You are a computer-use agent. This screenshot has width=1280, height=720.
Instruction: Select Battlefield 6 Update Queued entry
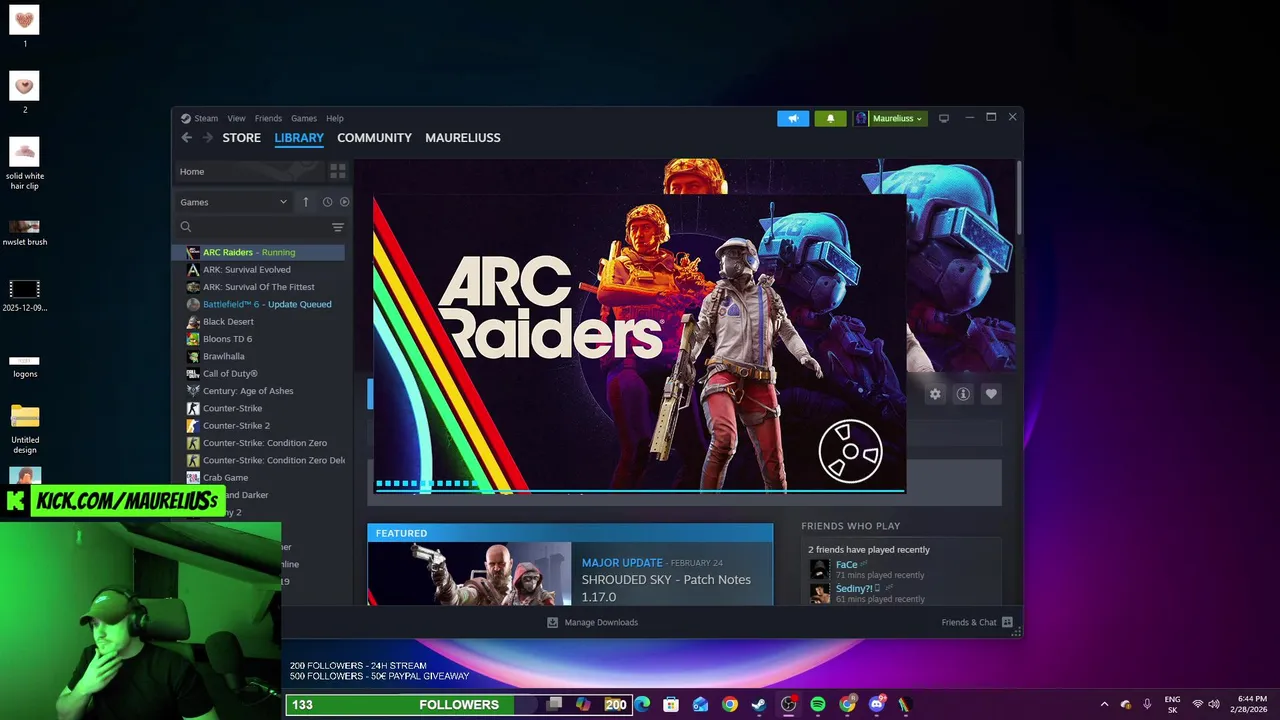pyautogui.click(x=260, y=304)
